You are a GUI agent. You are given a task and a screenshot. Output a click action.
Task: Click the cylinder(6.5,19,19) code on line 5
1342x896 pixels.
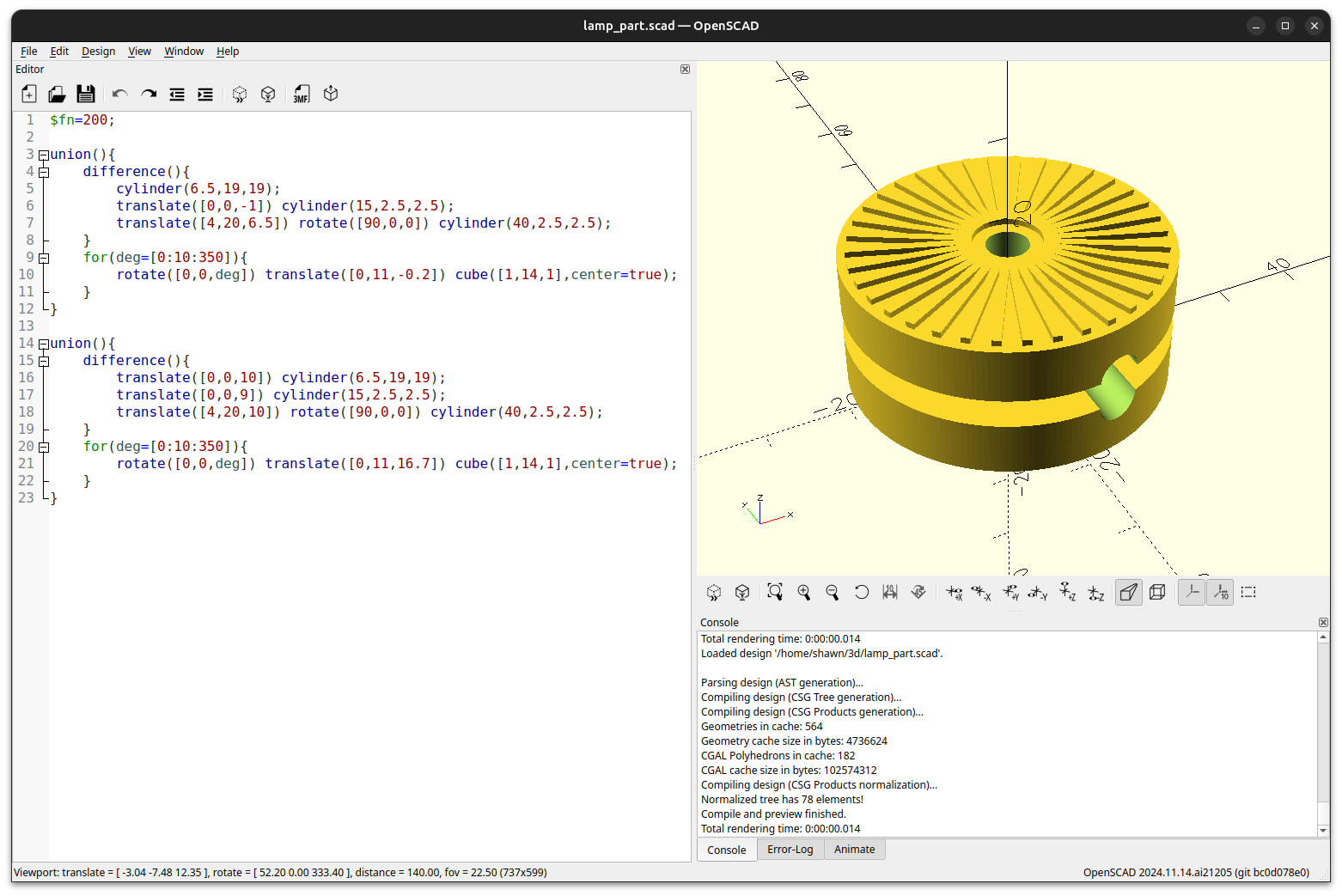198,189
